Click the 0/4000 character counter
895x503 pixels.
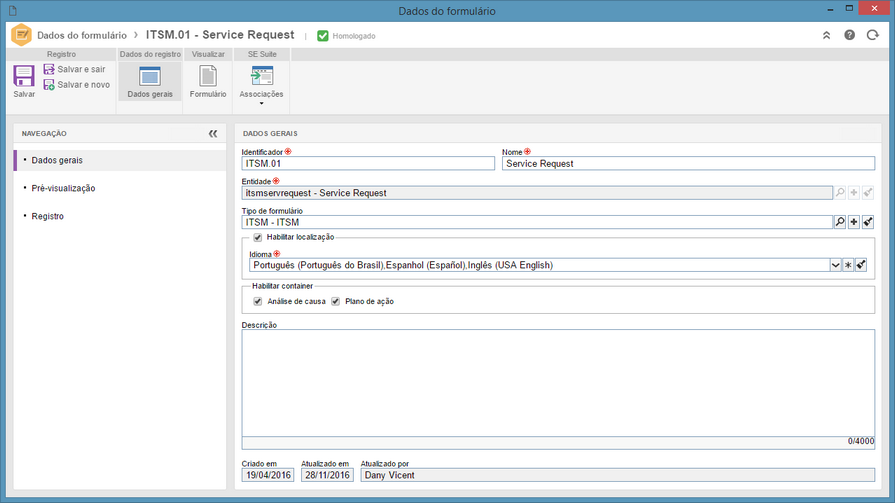pyautogui.click(x=861, y=441)
